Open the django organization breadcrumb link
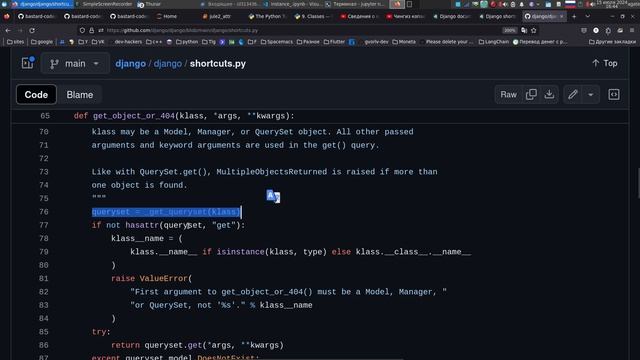640x360 pixels. click(x=130, y=64)
